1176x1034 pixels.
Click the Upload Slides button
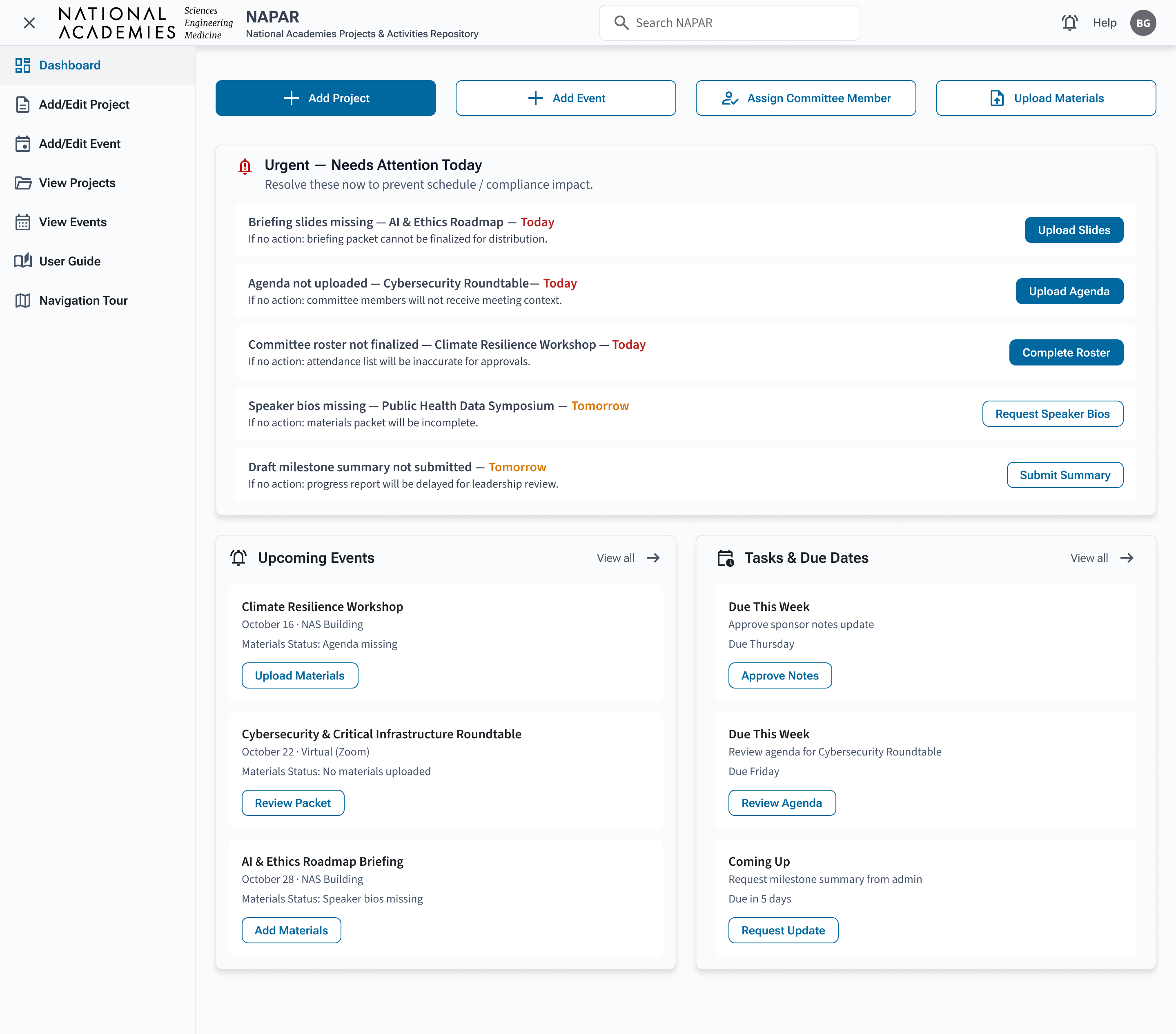pyautogui.click(x=1074, y=230)
